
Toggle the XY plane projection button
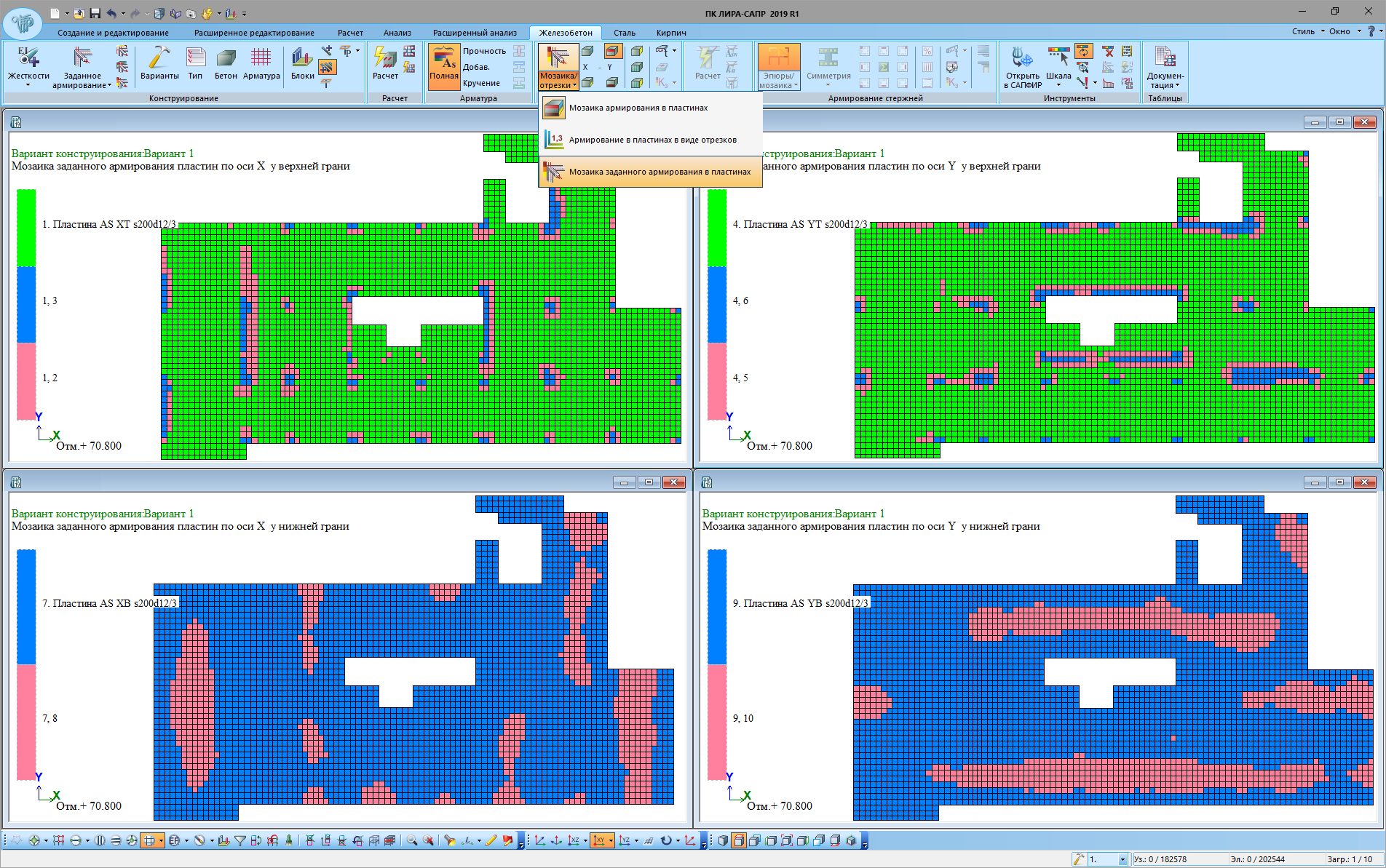[x=599, y=840]
